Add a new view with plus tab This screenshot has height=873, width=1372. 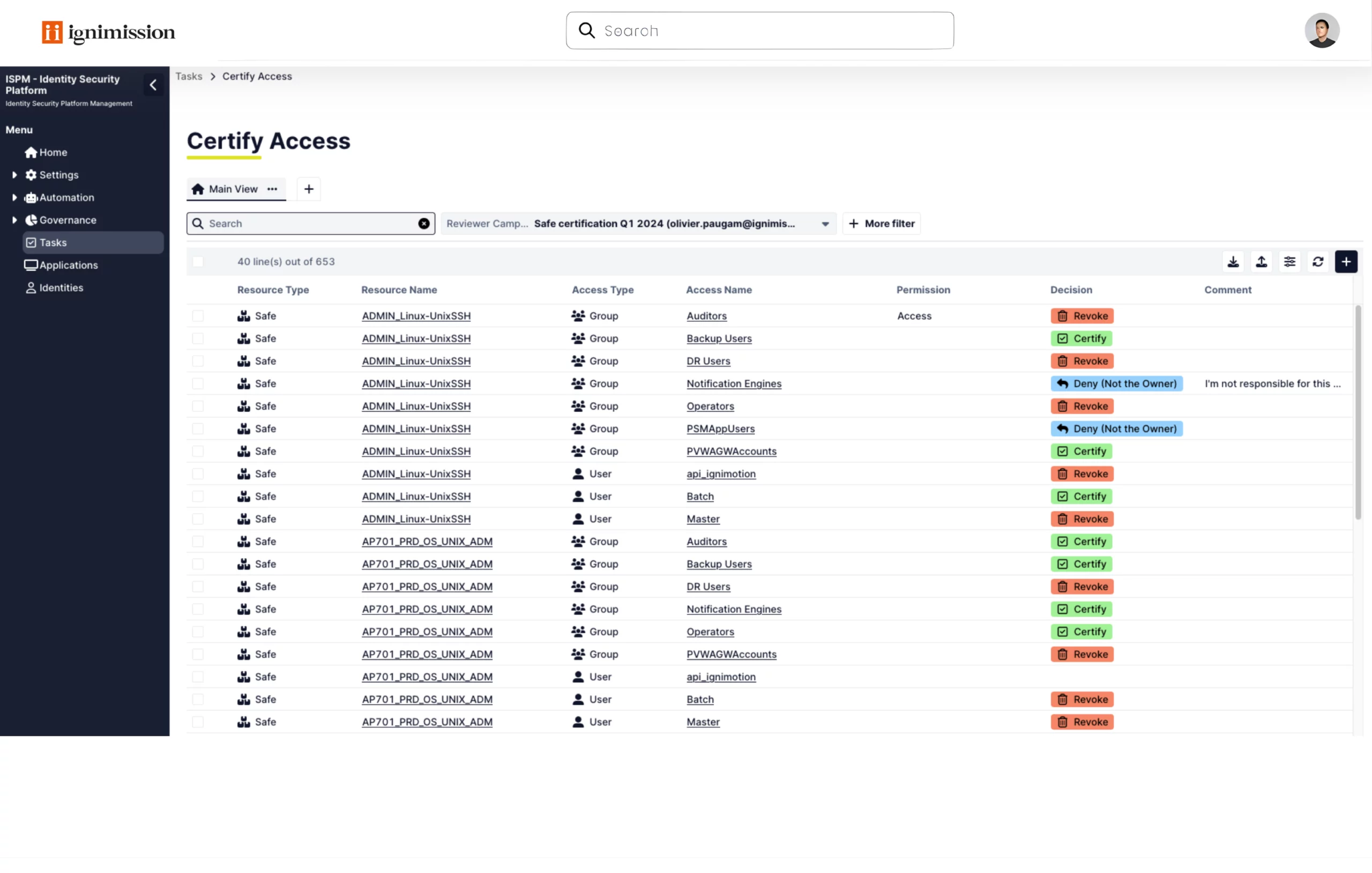coord(309,189)
